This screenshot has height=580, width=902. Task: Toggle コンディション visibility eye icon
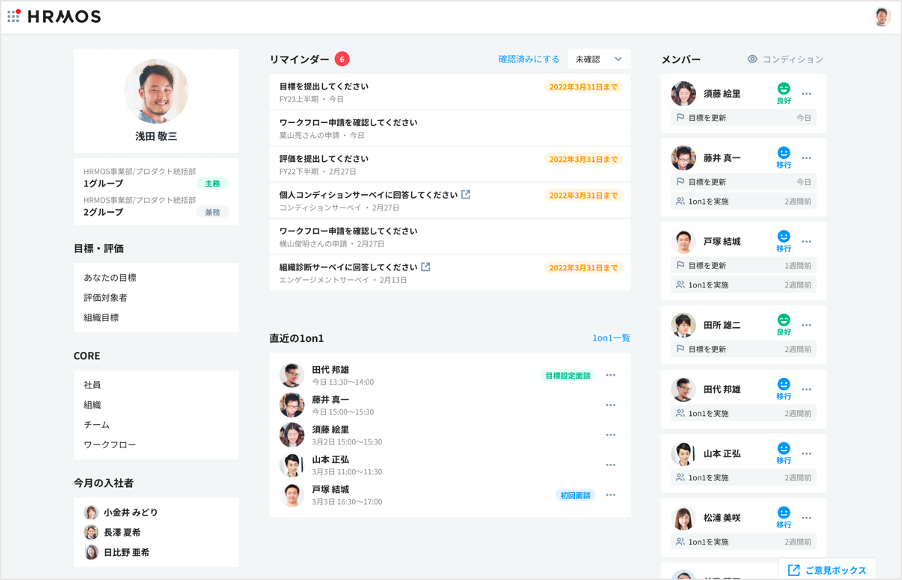pyautogui.click(x=753, y=60)
